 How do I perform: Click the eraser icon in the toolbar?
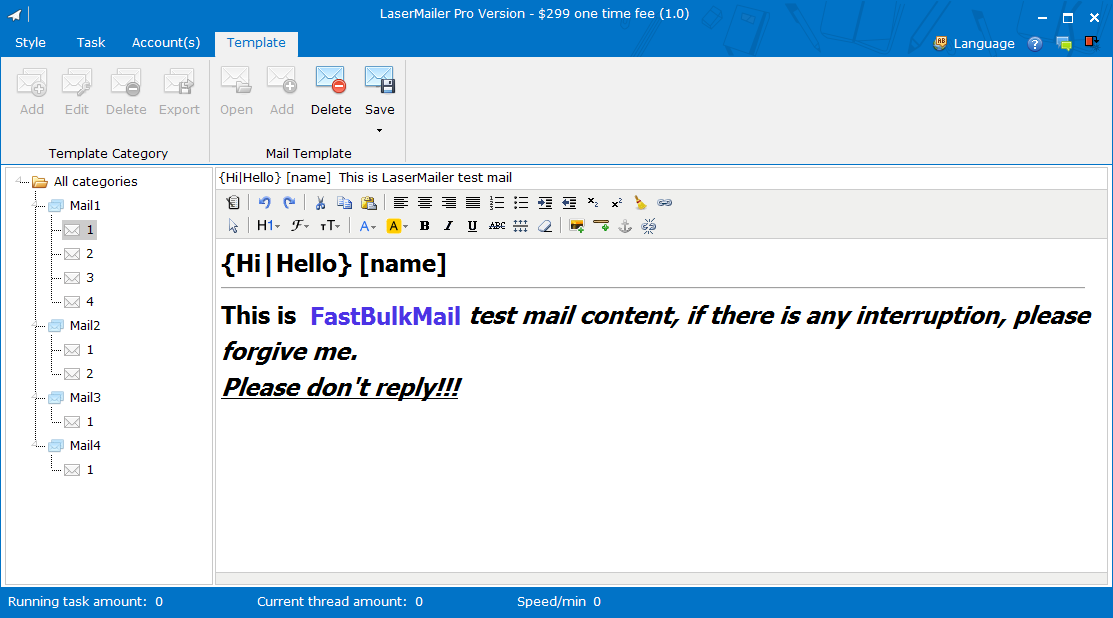point(544,226)
